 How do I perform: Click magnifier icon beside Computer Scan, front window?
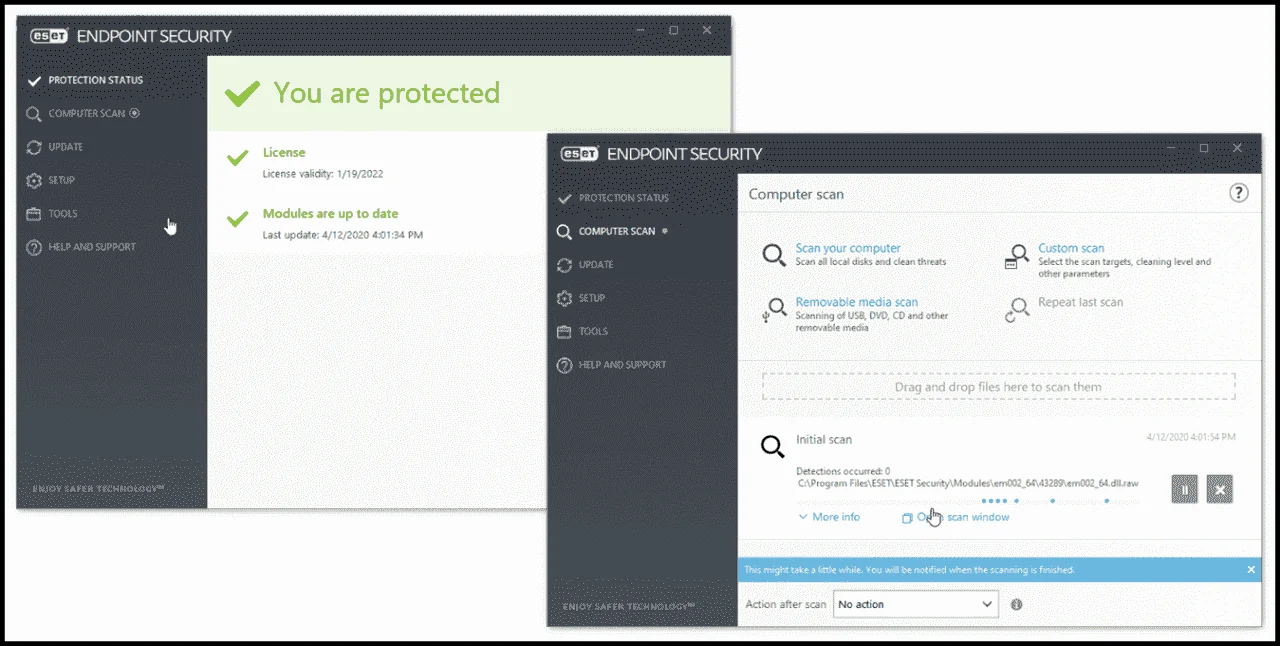564,232
